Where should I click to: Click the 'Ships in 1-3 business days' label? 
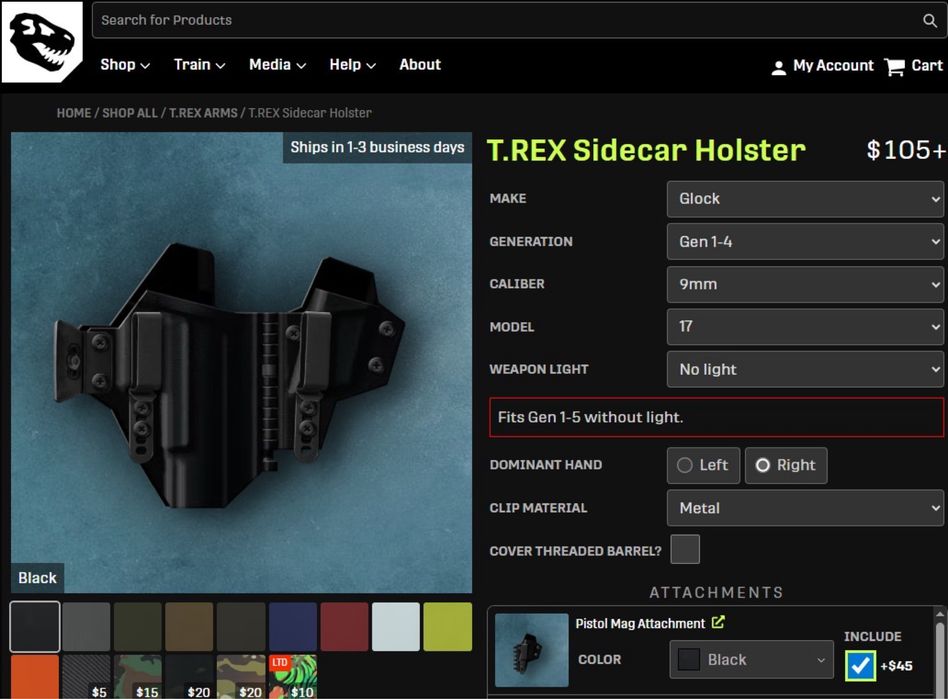[377, 148]
